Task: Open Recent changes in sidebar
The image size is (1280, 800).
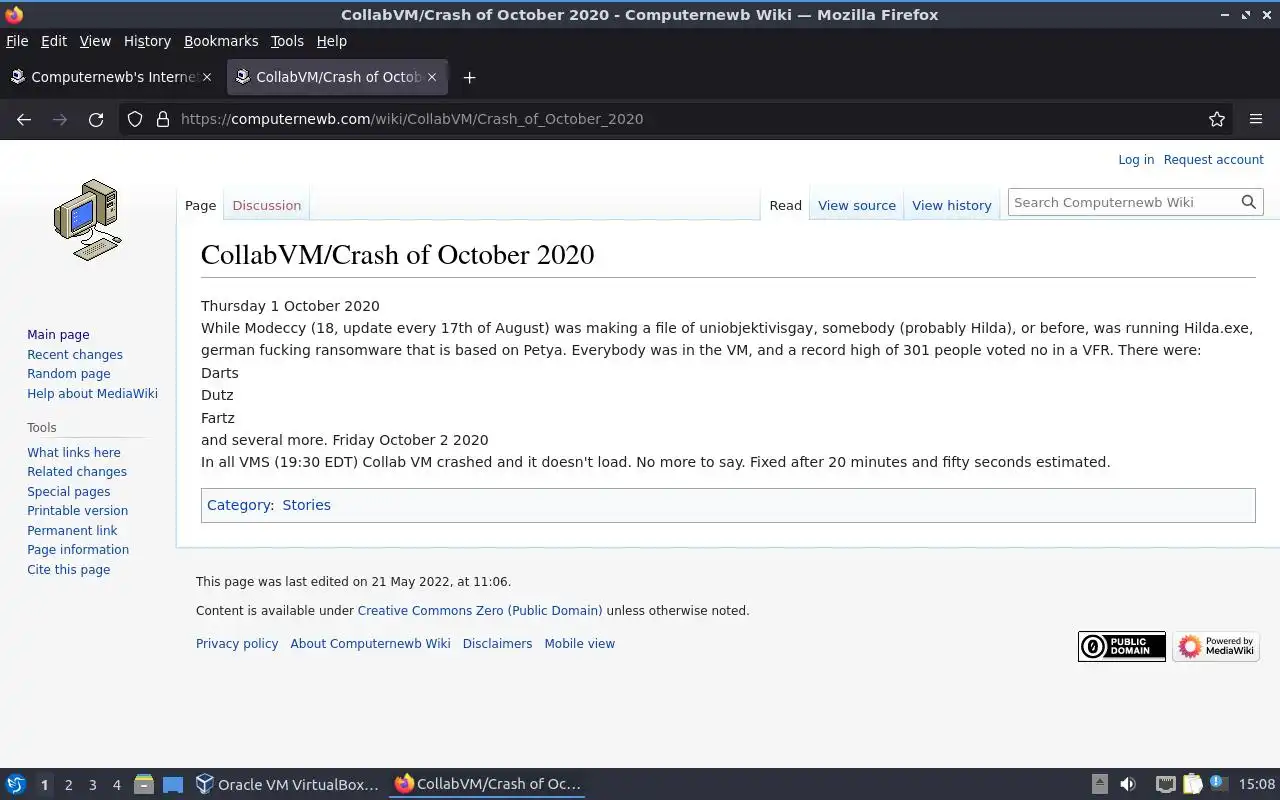Action: [x=75, y=355]
